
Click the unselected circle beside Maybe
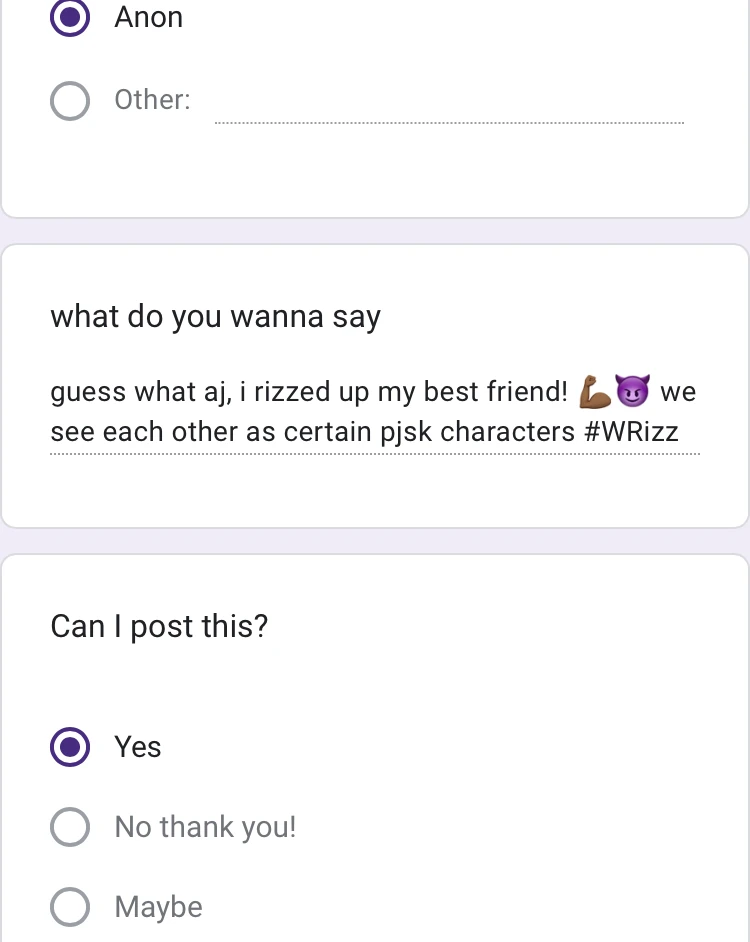[x=70, y=907]
